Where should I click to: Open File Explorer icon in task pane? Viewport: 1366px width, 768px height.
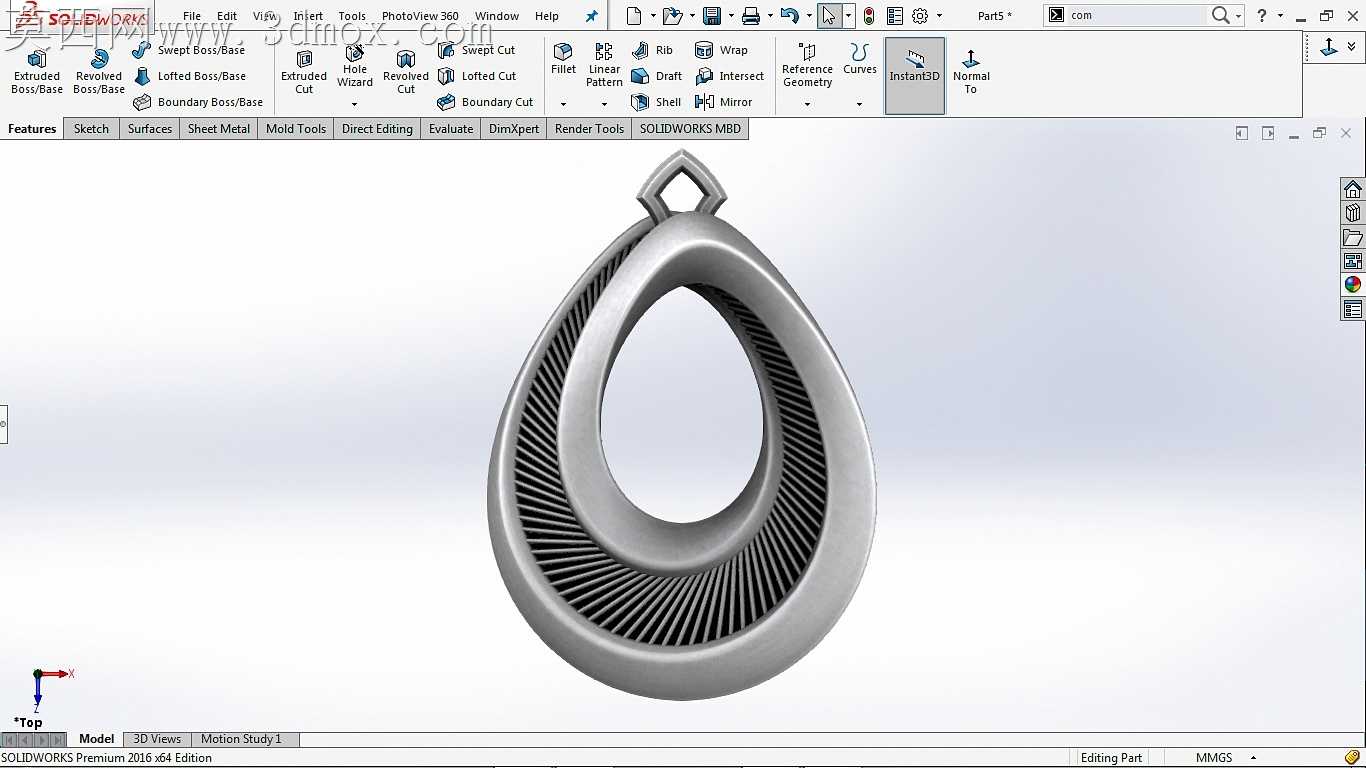point(1353,237)
